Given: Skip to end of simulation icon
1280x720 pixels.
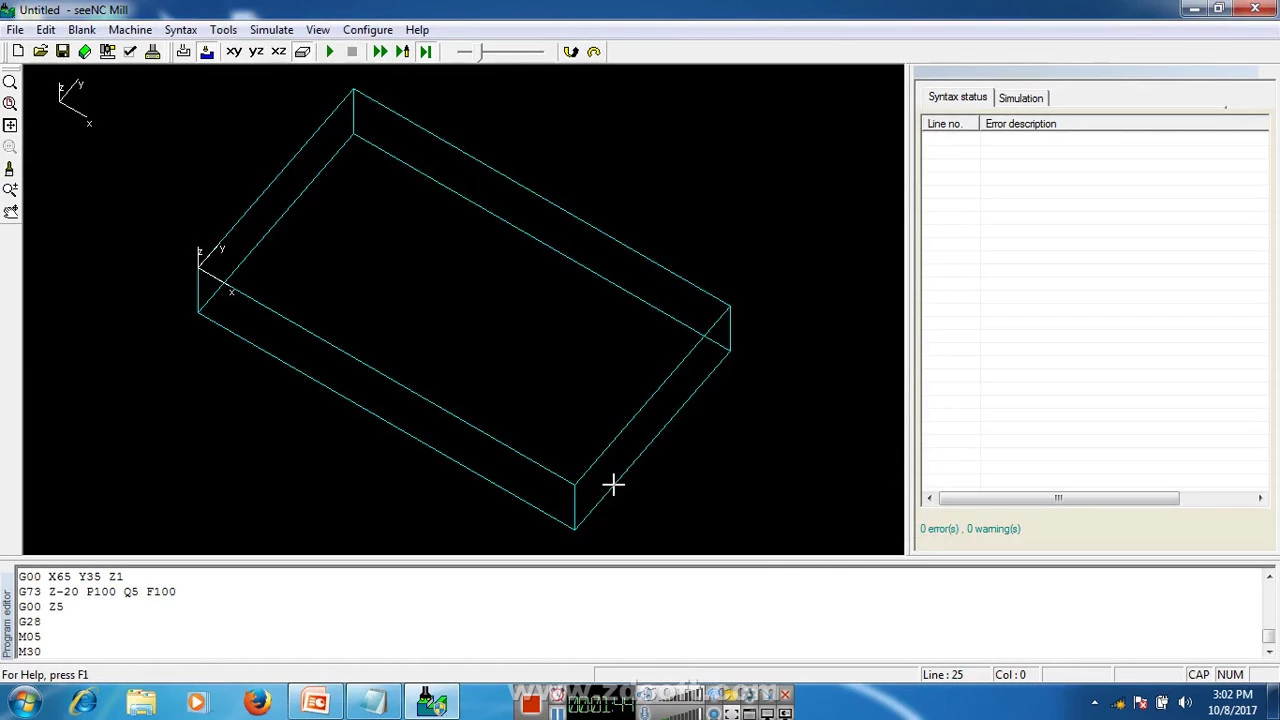Looking at the screenshot, I should 426,52.
